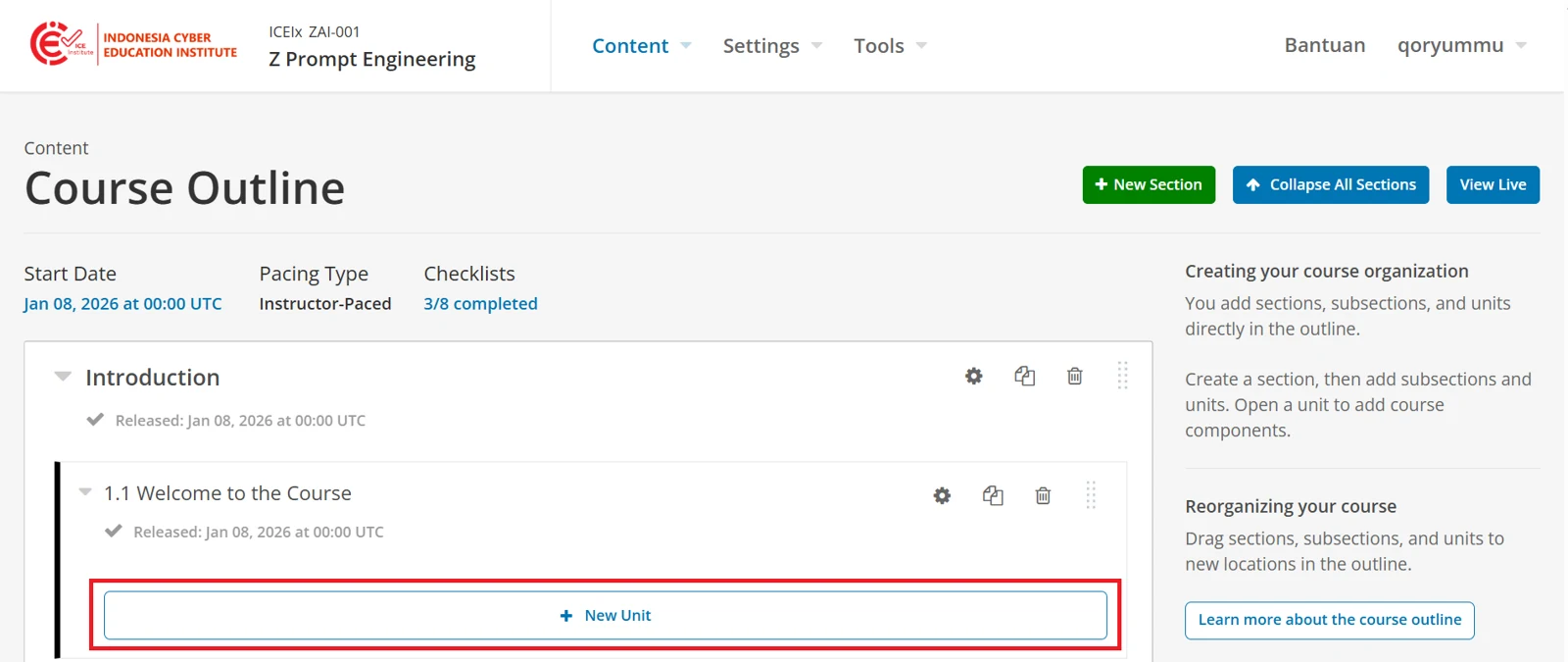Click Collapse All Sections button
1568x662 pixels.
click(1331, 184)
